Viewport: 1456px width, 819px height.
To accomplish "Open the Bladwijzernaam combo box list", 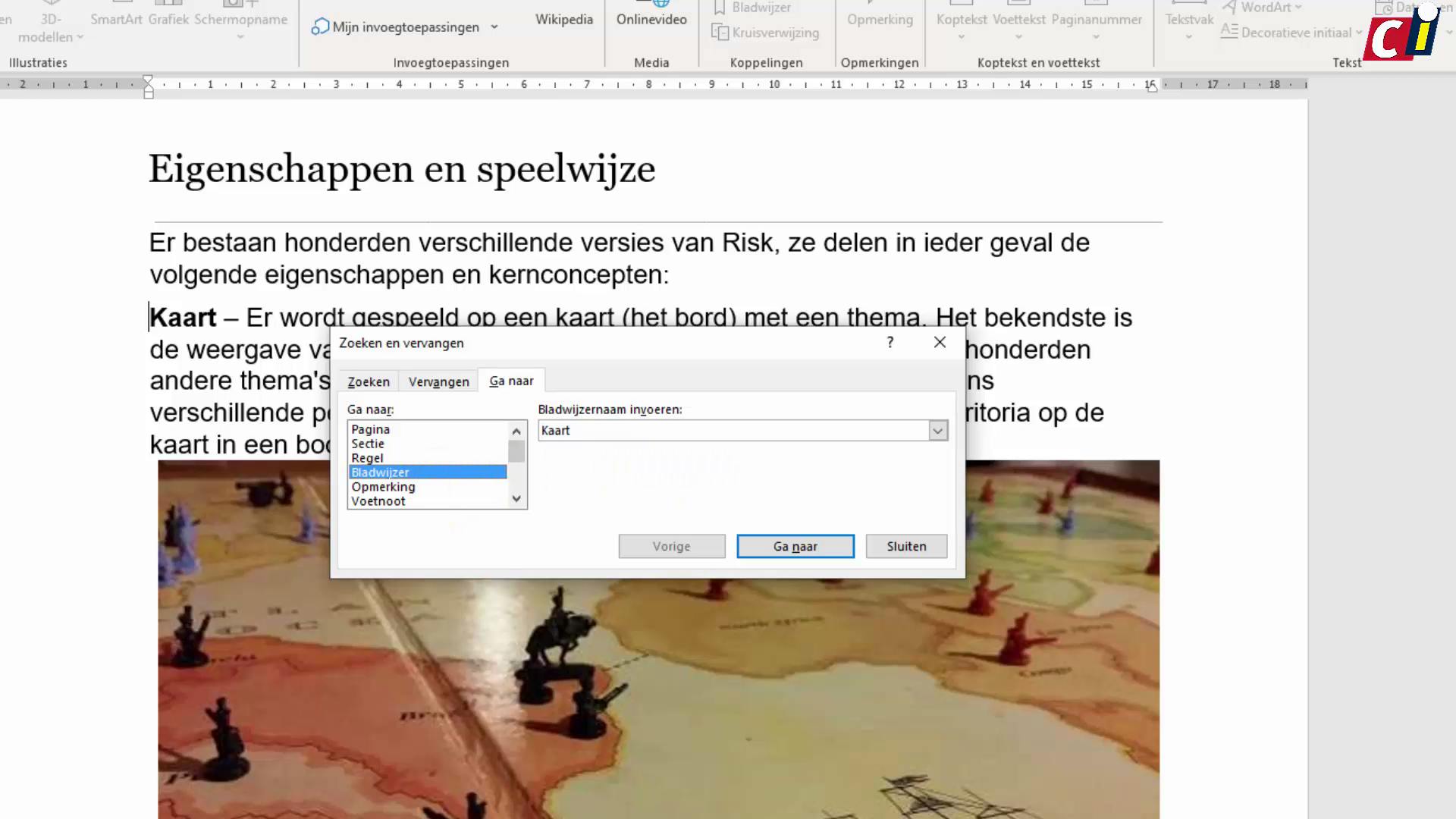I will 937,430.
